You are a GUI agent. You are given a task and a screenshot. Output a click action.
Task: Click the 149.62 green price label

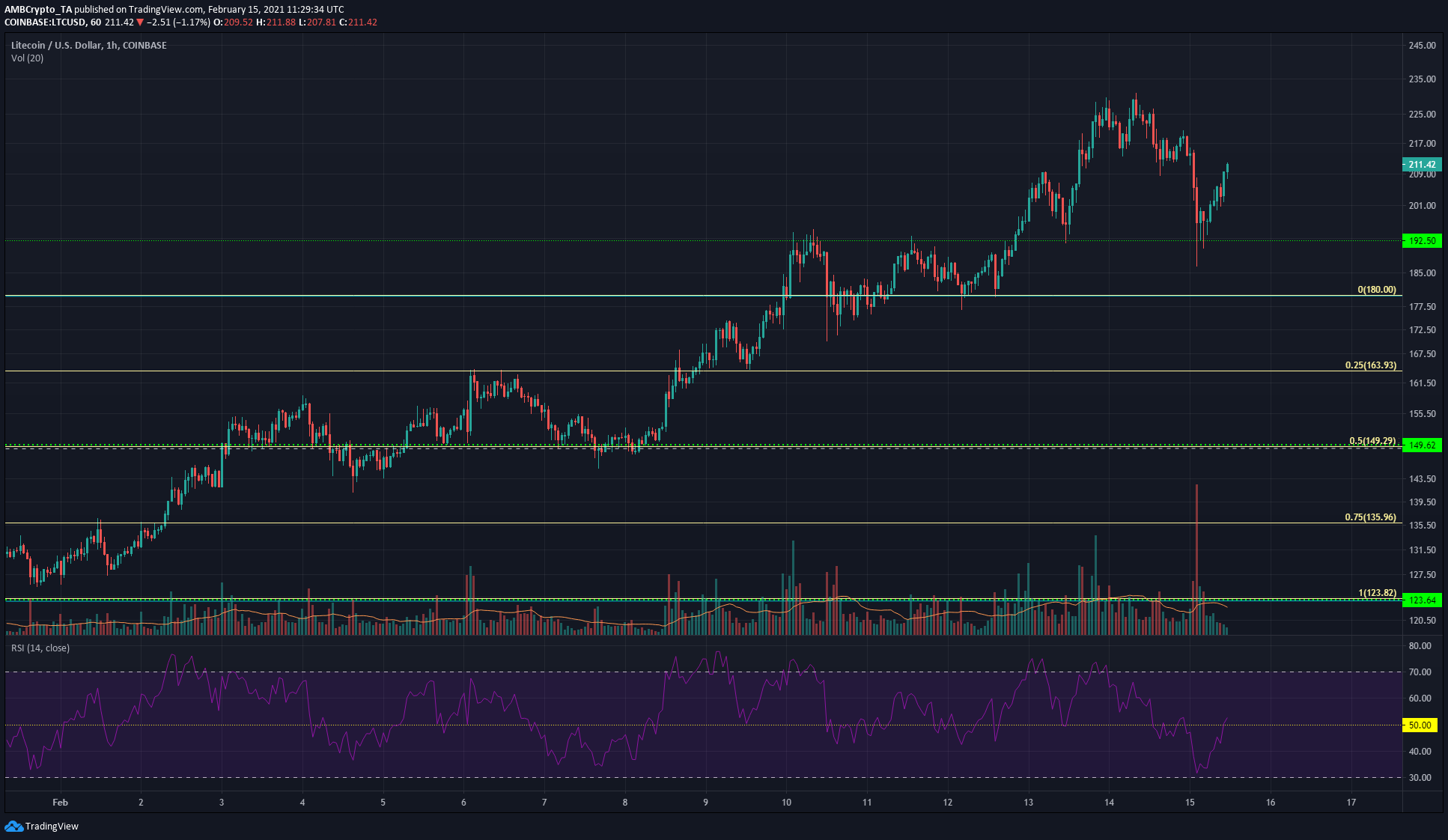tap(1422, 445)
